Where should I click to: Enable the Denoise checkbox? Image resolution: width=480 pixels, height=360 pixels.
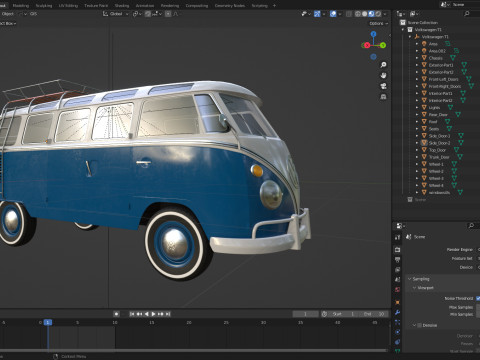[x=420, y=325]
